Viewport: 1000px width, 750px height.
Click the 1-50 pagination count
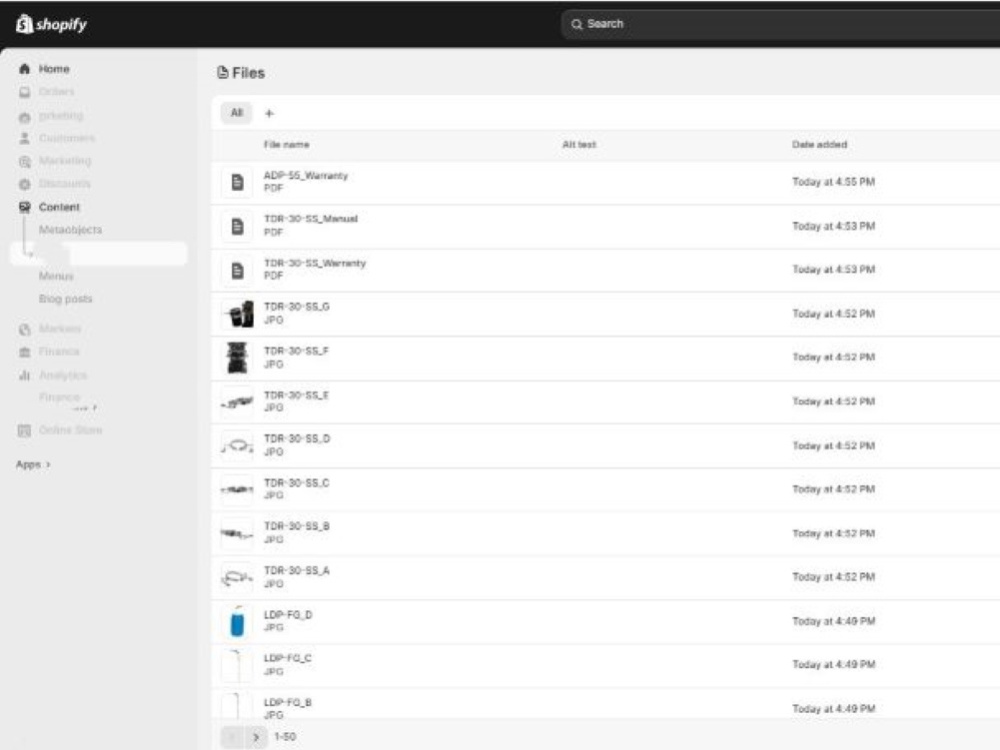pos(285,737)
